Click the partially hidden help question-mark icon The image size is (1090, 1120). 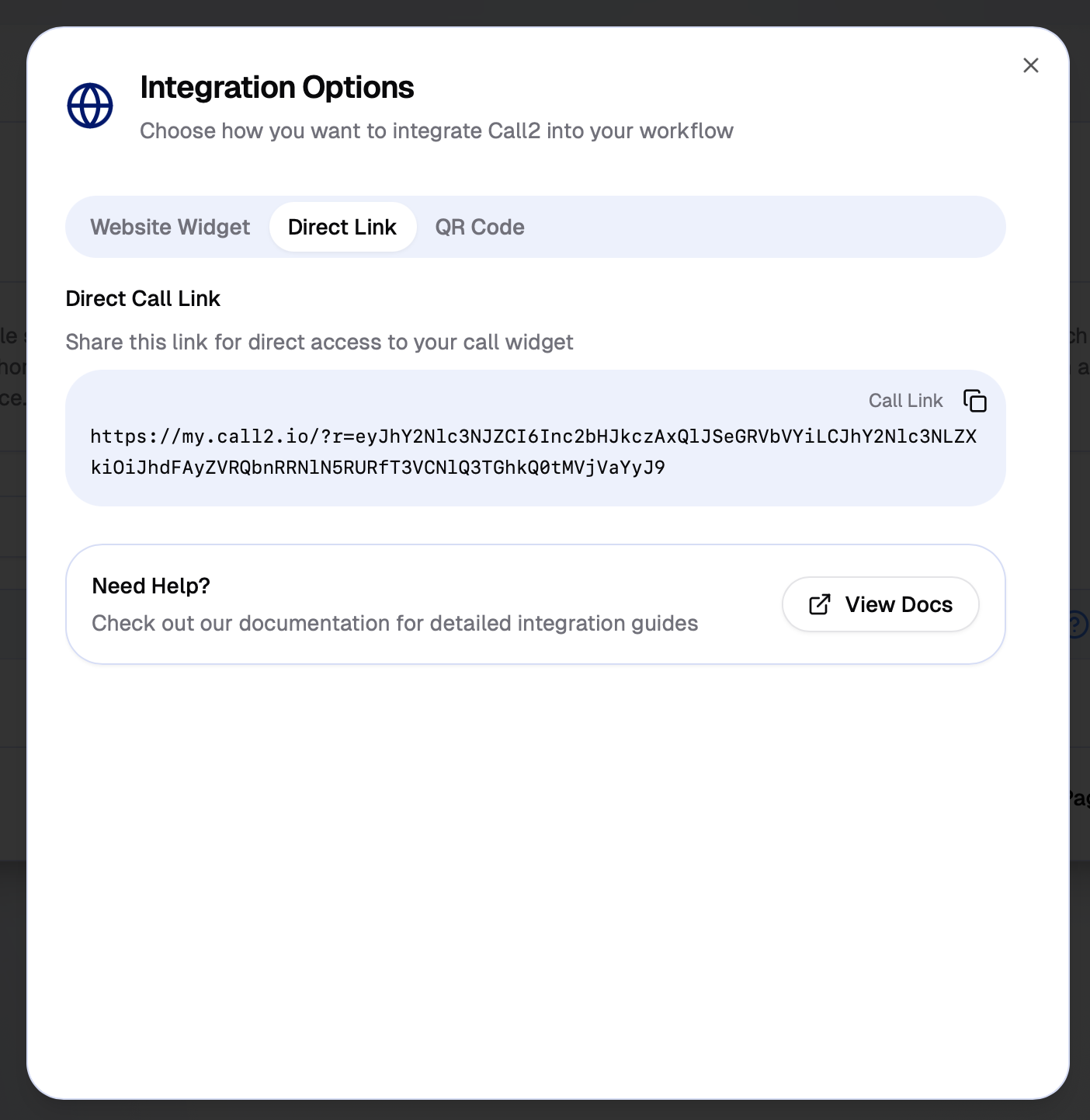pyautogui.click(x=1078, y=624)
